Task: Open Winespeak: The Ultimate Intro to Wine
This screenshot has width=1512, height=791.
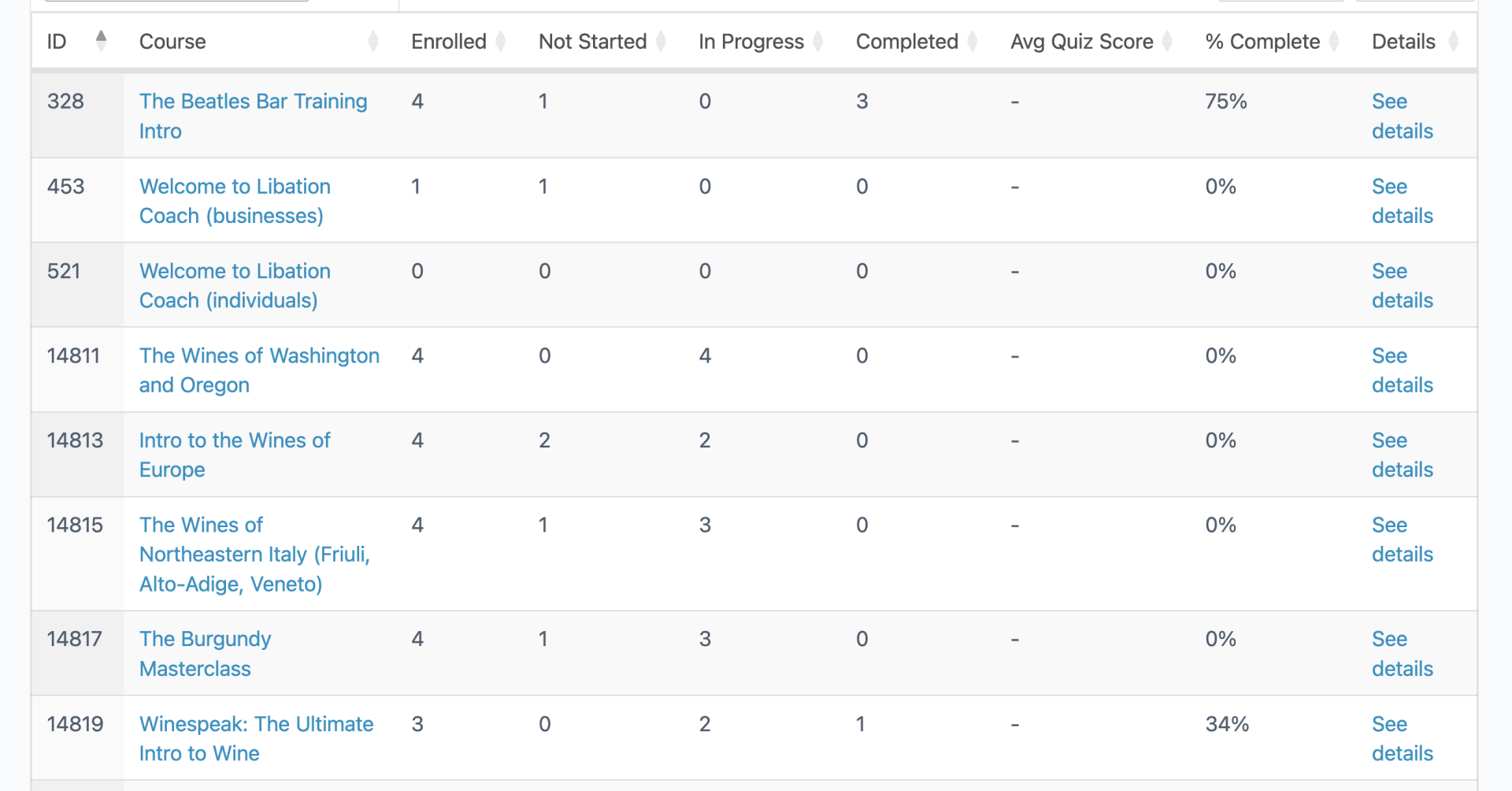Action: point(256,738)
